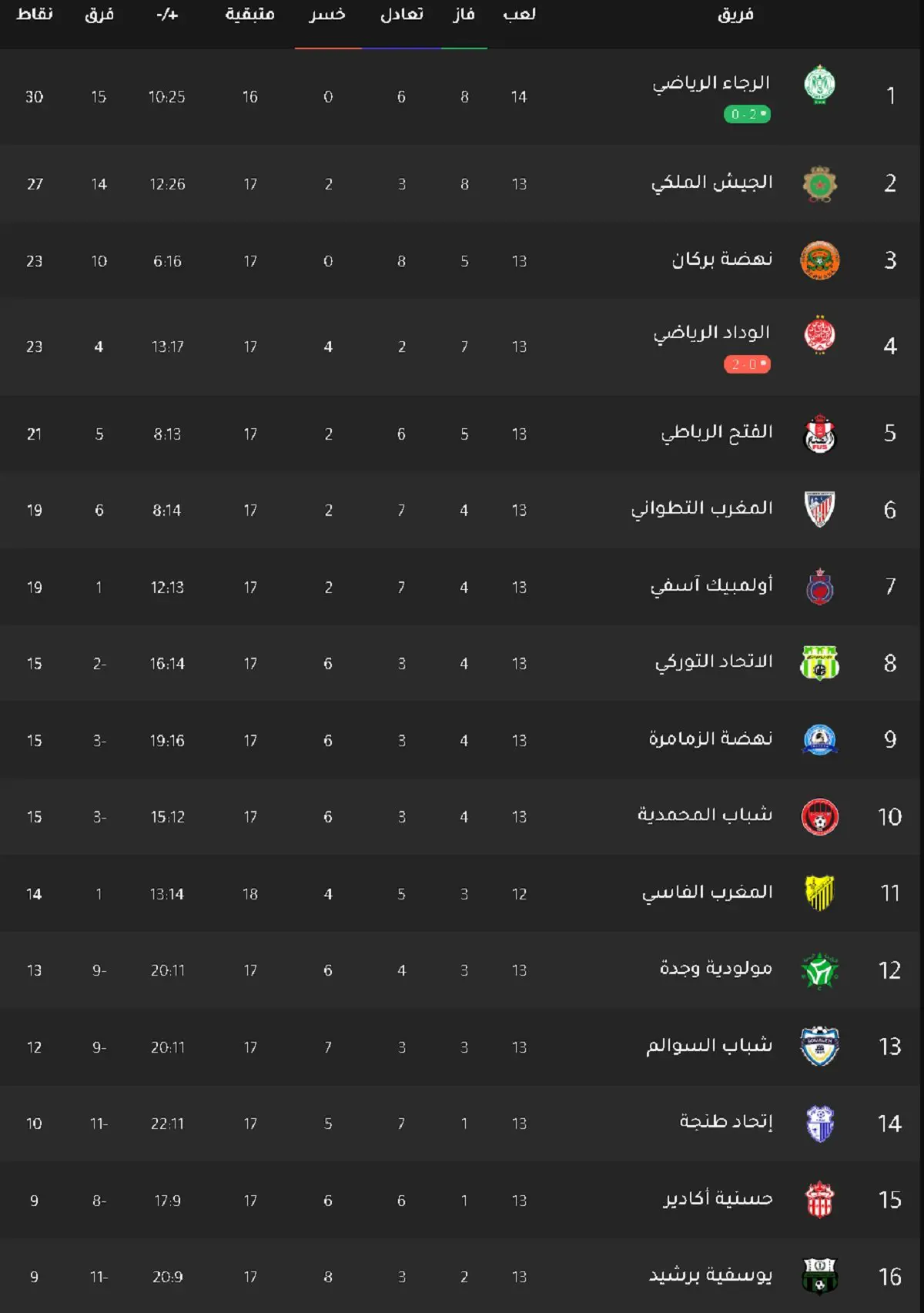924x1313 pixels.
Task: Click the الرجاء الرياضي club crest
Action: pos(820,85)
